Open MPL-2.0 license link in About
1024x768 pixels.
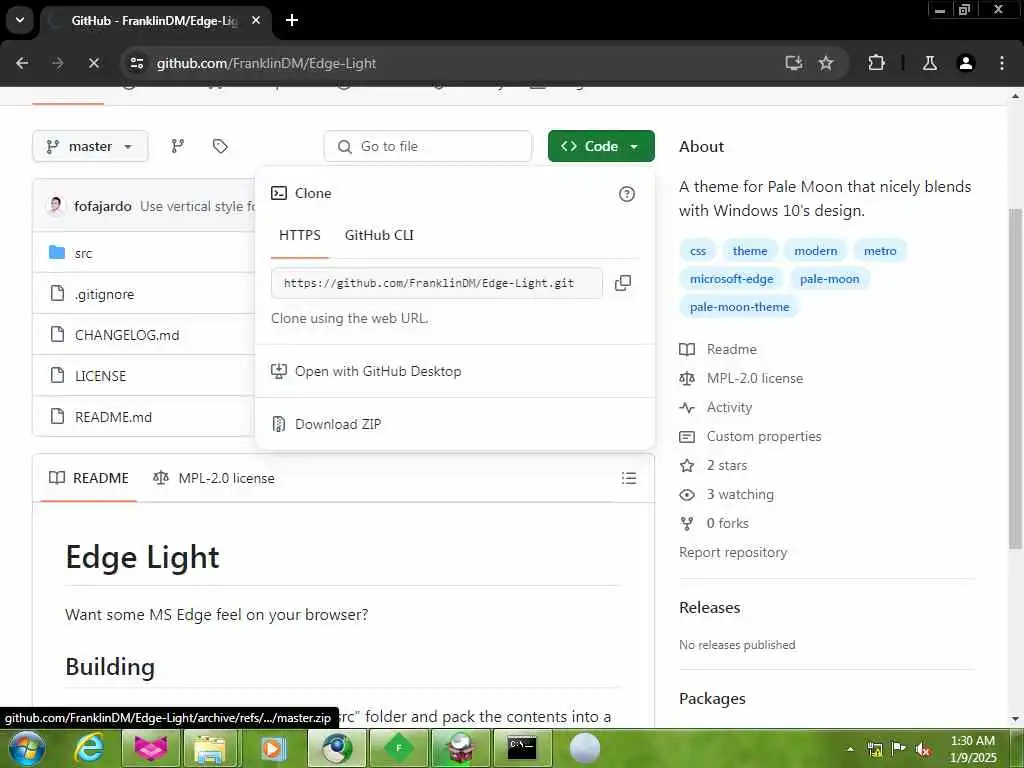(741, 378)
